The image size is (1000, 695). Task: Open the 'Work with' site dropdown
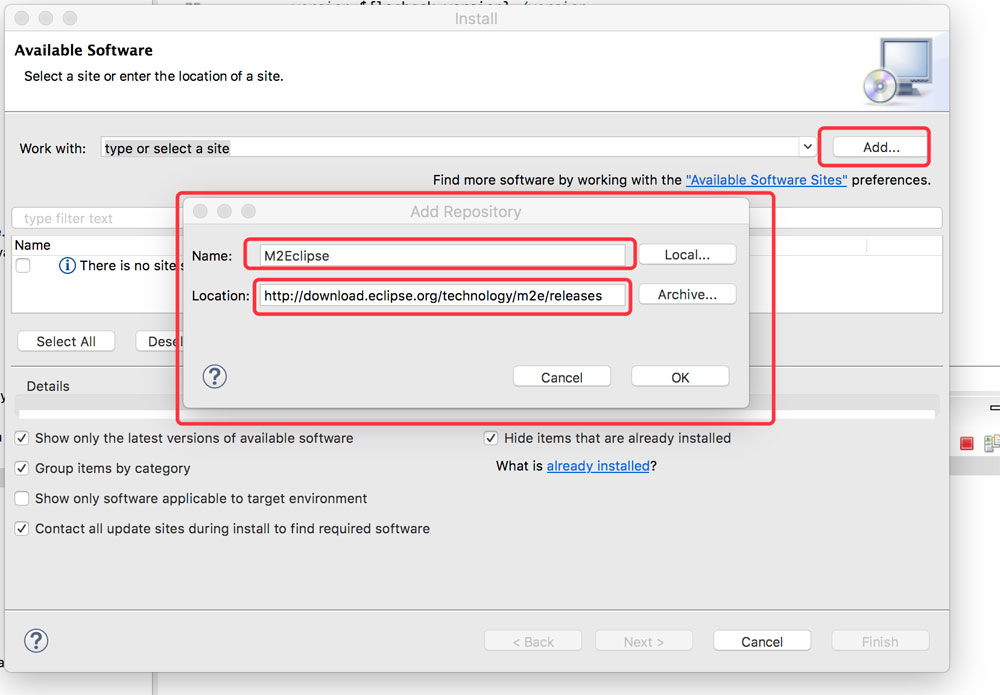point(807,146)
